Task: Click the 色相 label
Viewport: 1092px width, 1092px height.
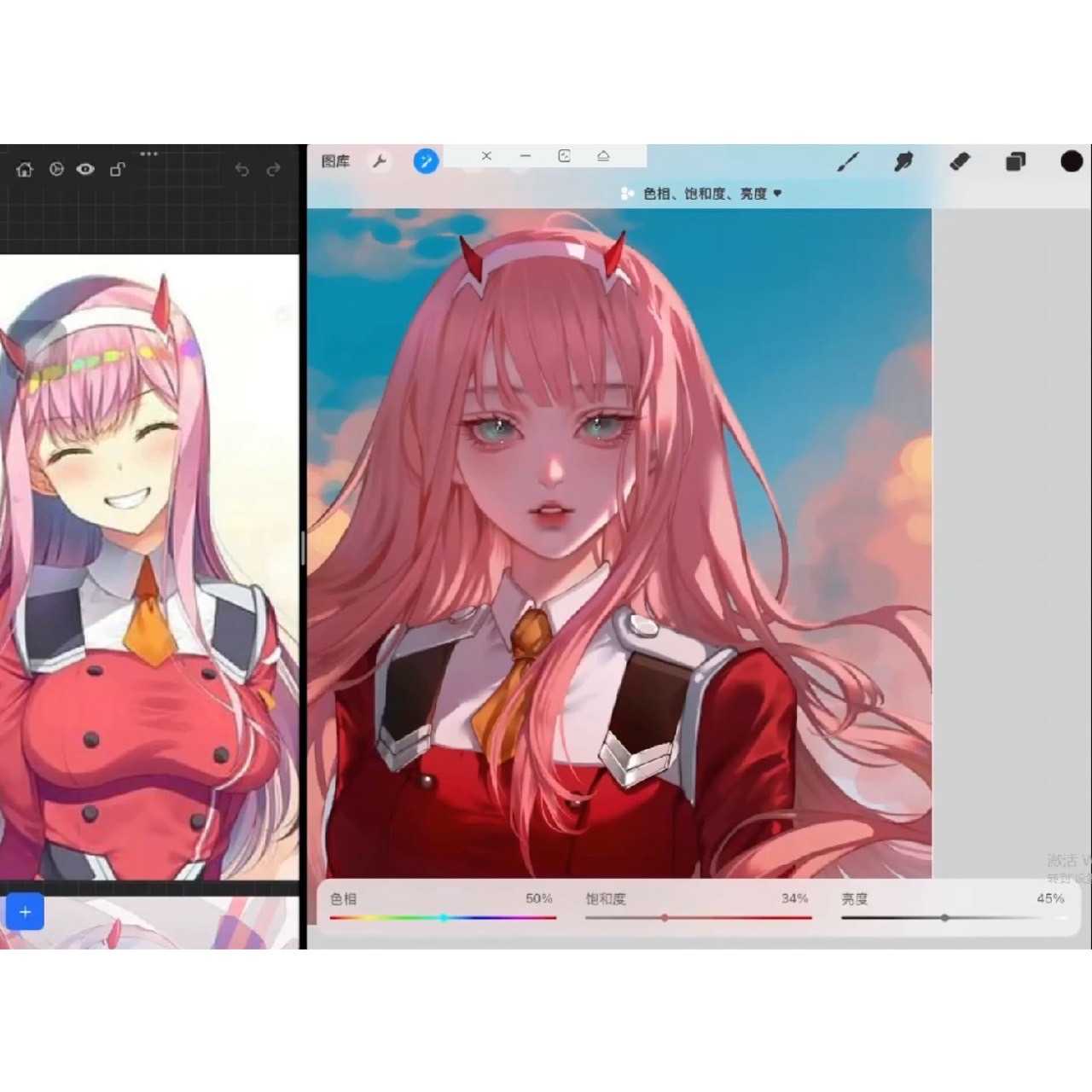Action: click(344, 899)
